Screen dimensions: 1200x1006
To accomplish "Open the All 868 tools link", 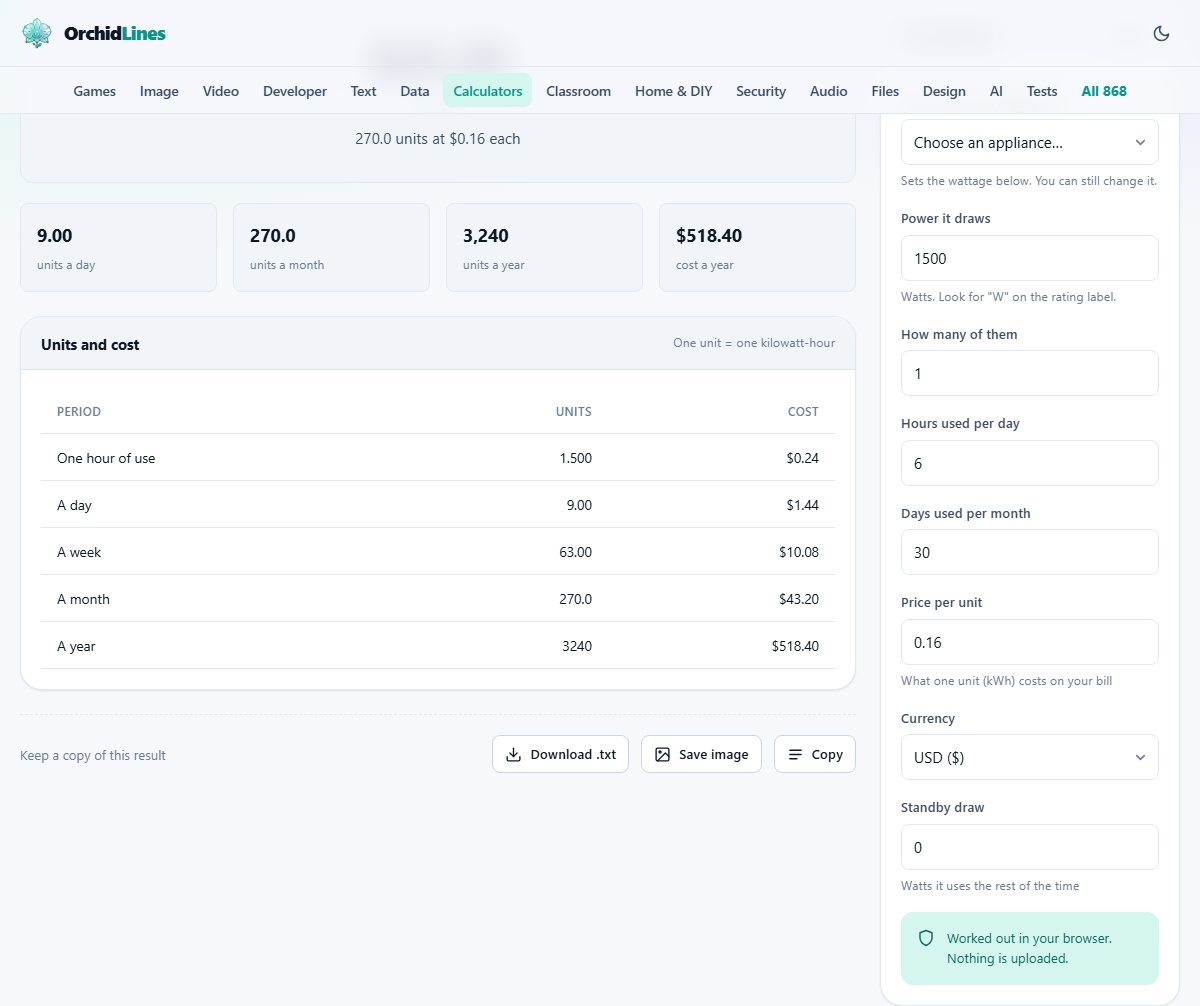I will point(1104,91).
